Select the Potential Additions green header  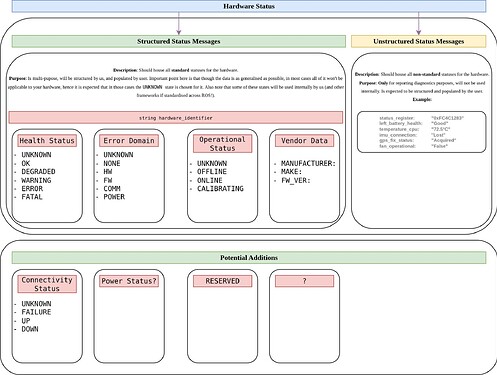click(x=249, y=258)
